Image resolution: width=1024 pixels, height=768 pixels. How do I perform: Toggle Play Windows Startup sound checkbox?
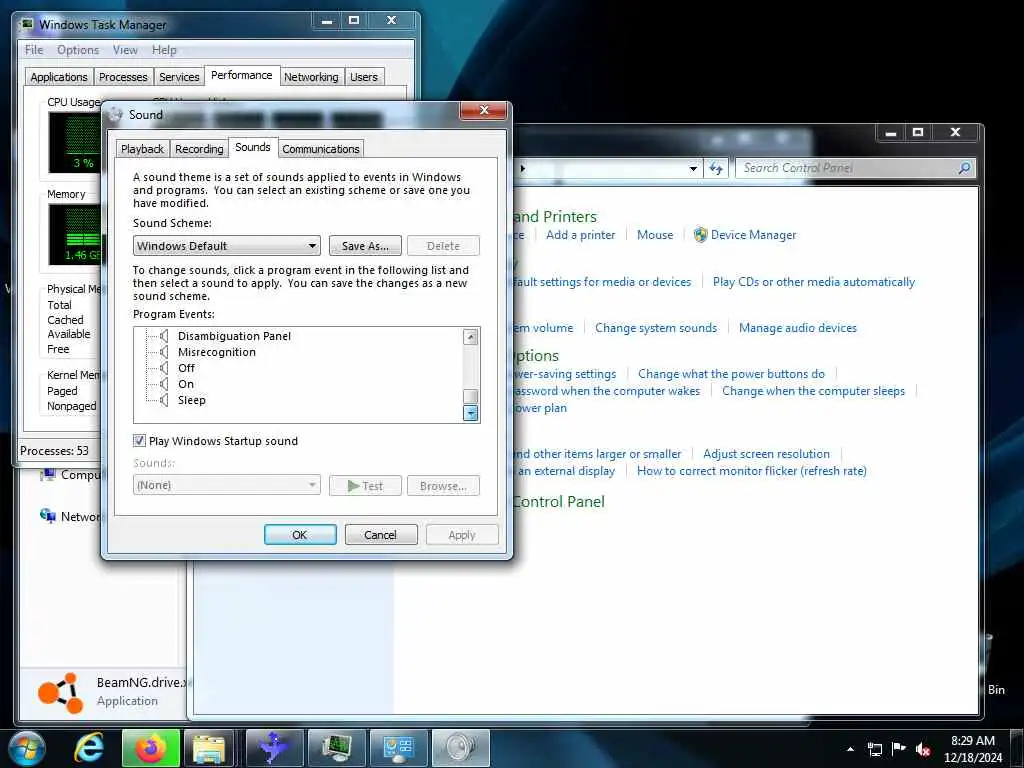click(x=139, y=441)
